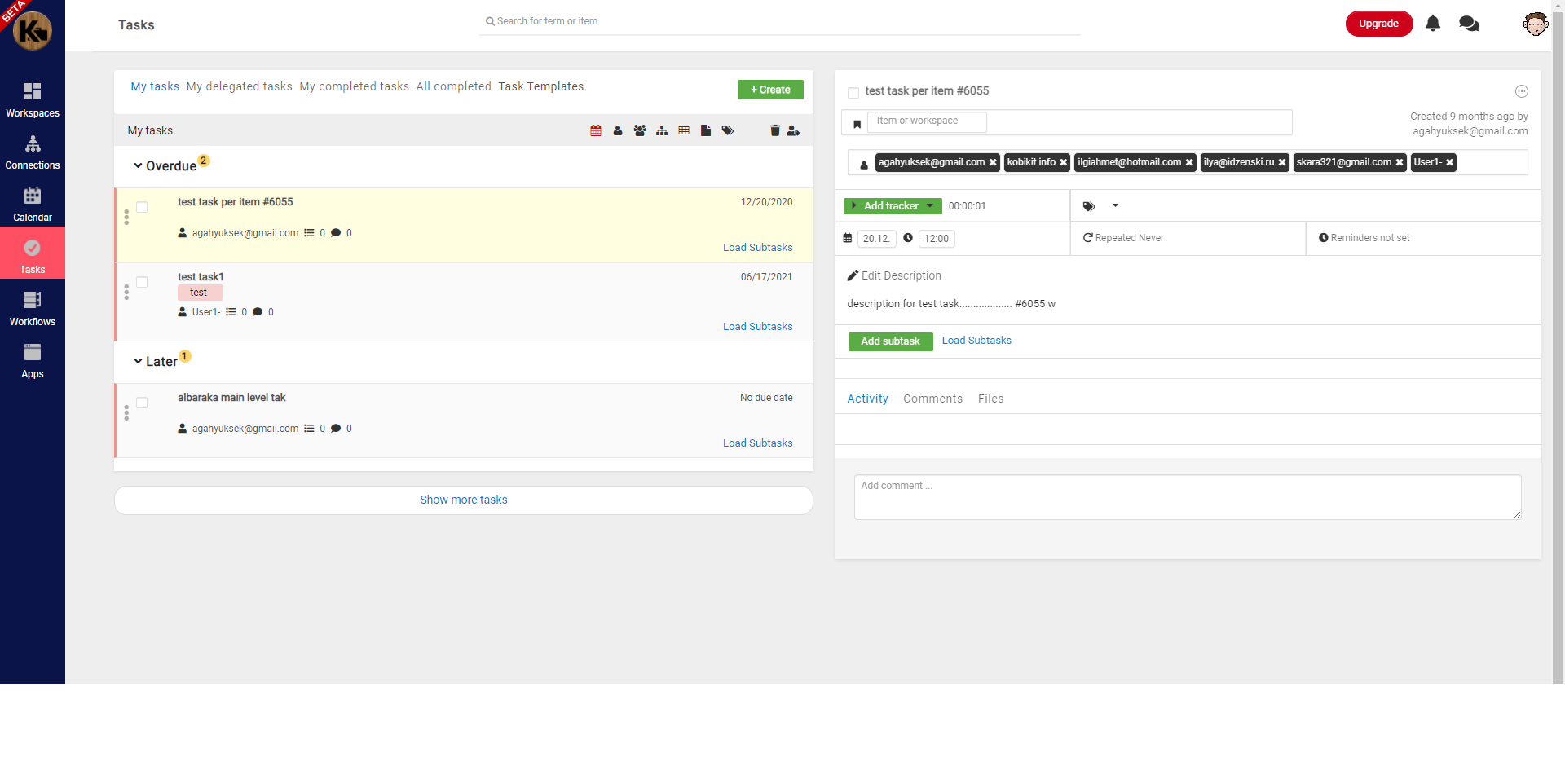Click drag handle dots of test task1
Screen dimensions: 1565x784
tap(126, 293)
